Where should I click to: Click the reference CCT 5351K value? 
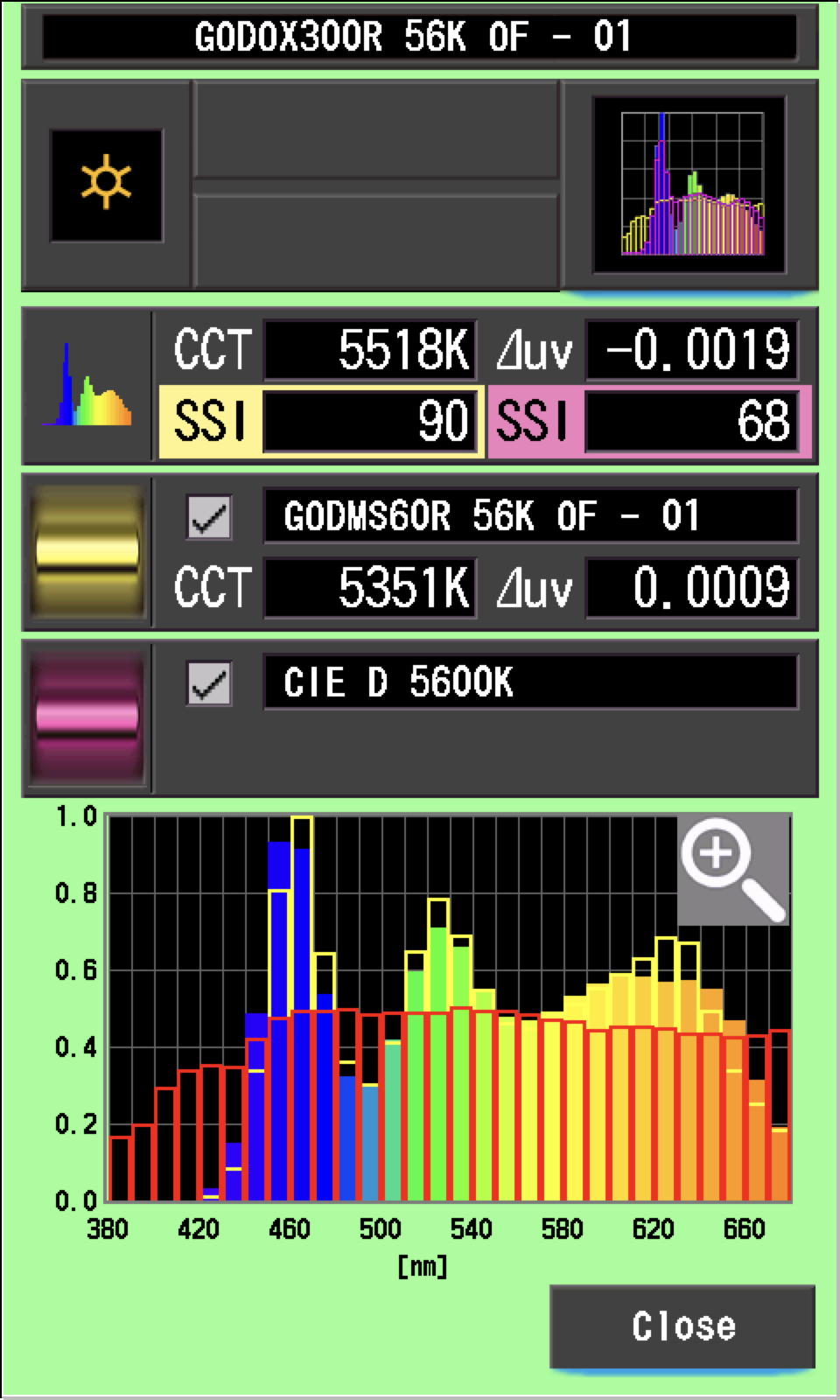tap(370, 587)
